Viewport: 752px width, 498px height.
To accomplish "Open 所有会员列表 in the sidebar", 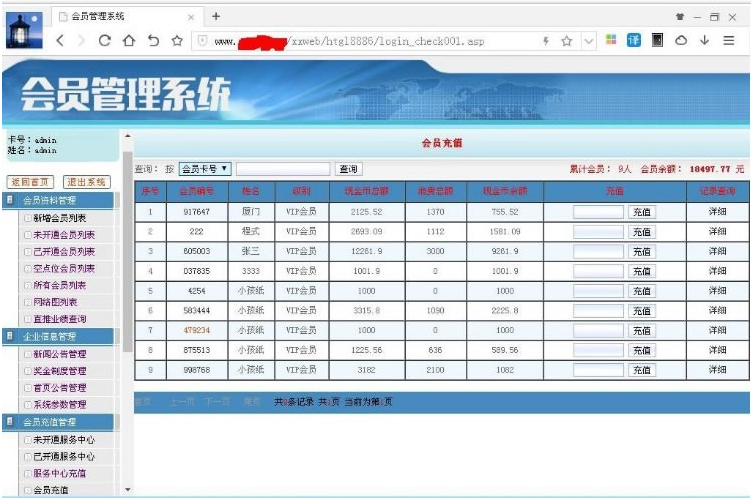I will 59,285.
